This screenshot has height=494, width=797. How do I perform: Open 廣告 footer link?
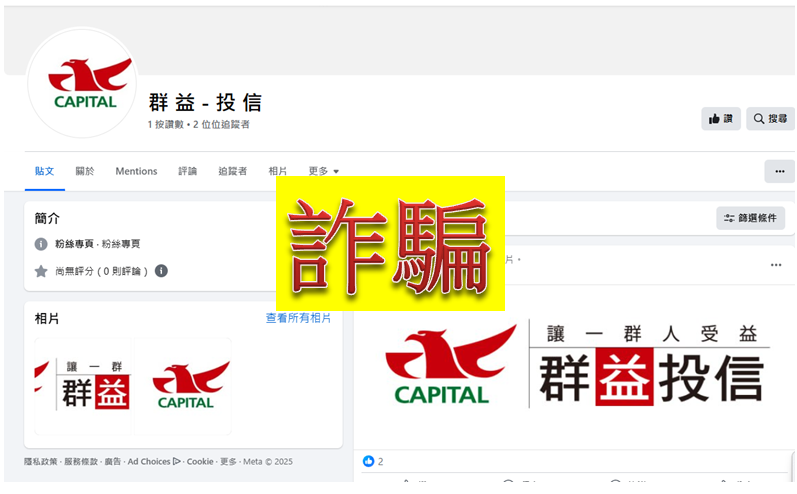[x=113, y=461]
